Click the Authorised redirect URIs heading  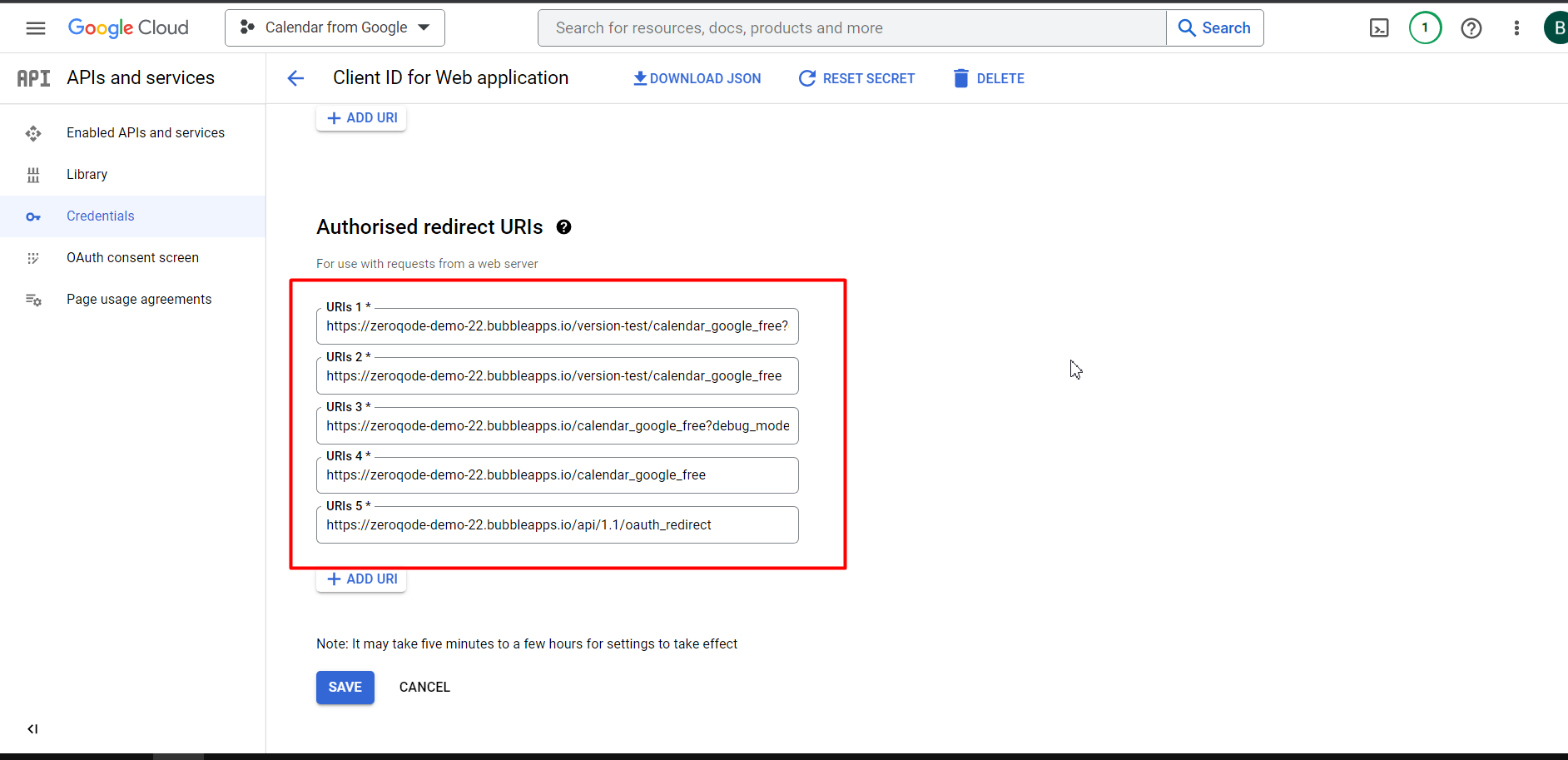(429, 227)
